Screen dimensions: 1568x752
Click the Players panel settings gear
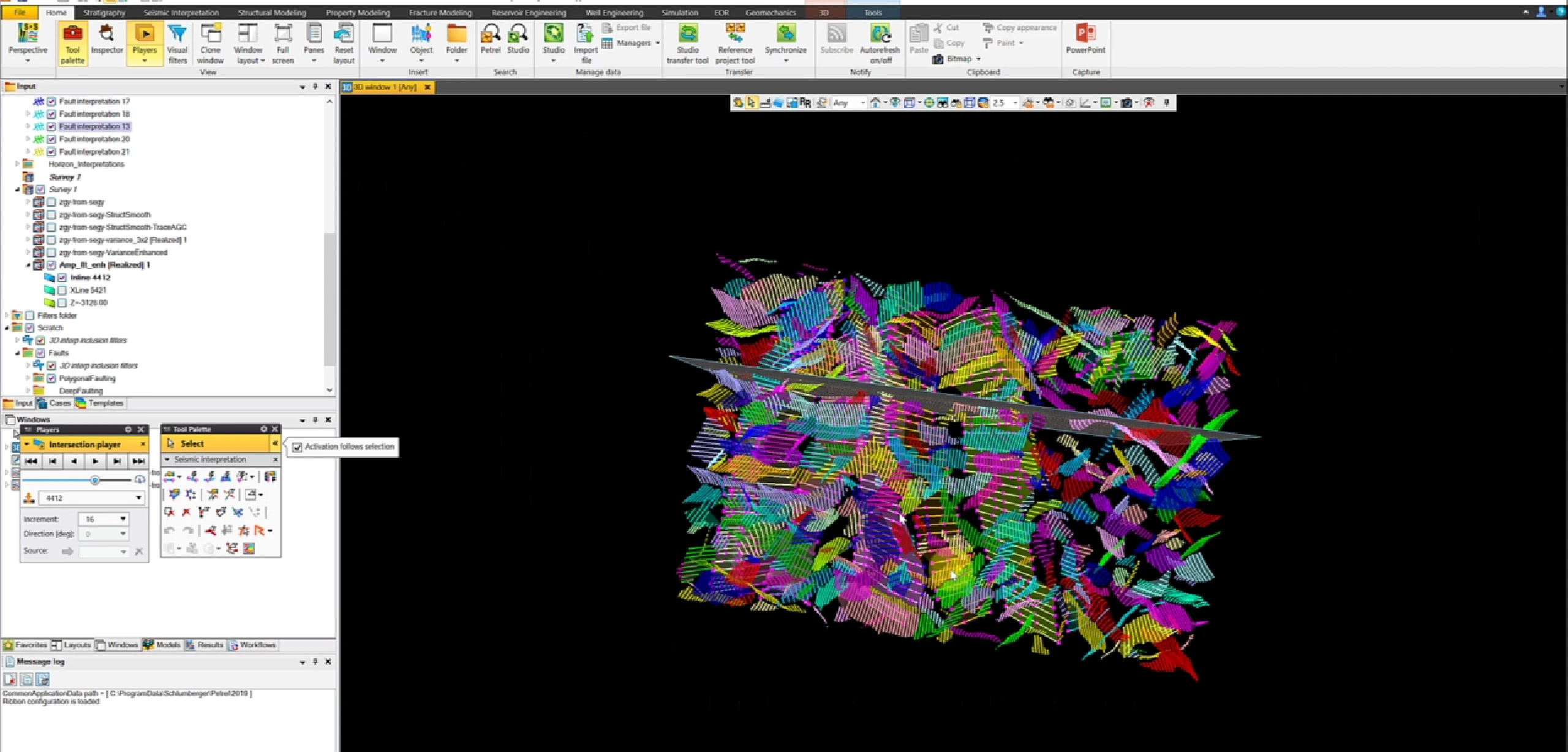[128, 430]
